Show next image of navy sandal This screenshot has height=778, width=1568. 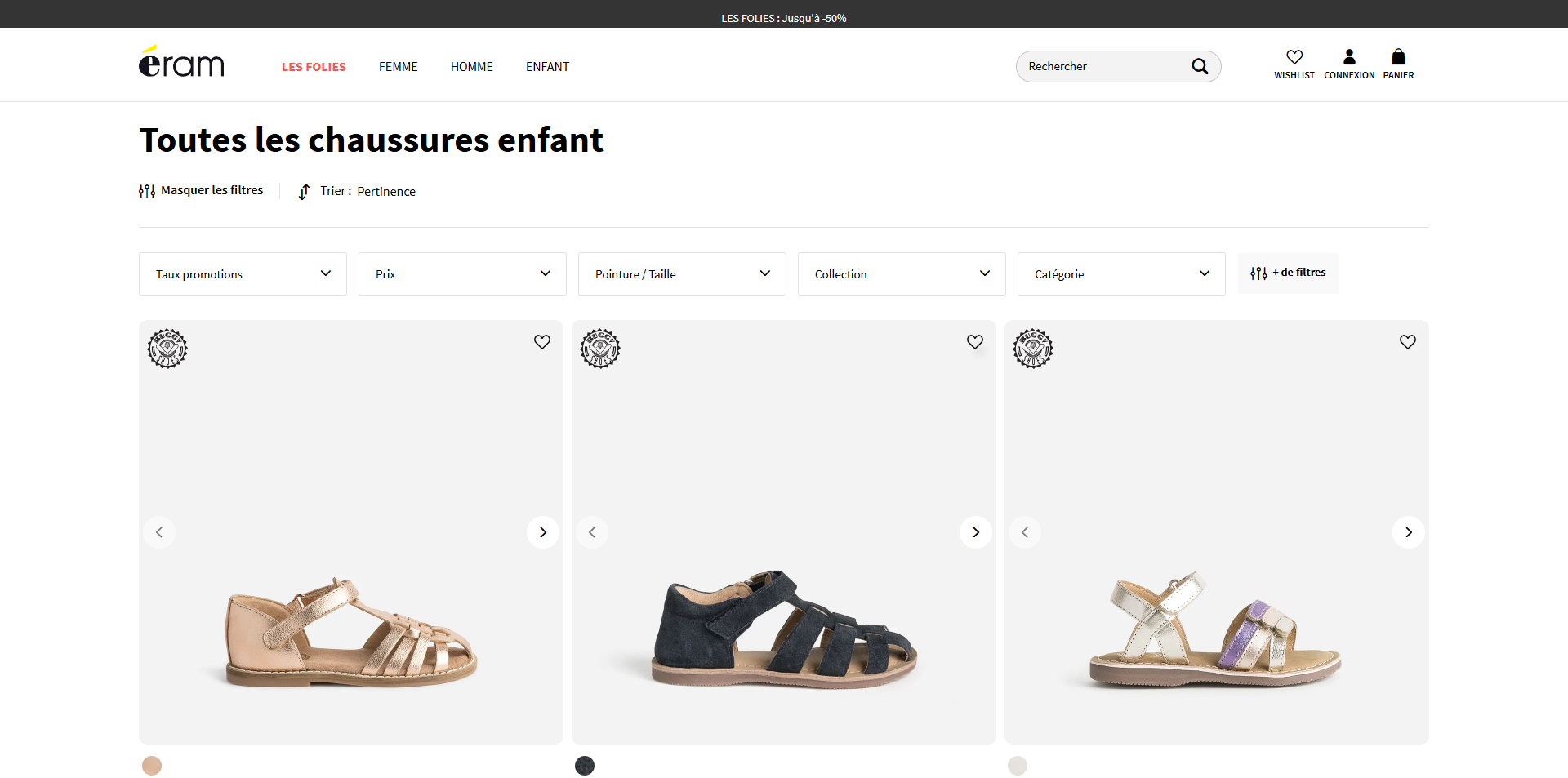976,532
